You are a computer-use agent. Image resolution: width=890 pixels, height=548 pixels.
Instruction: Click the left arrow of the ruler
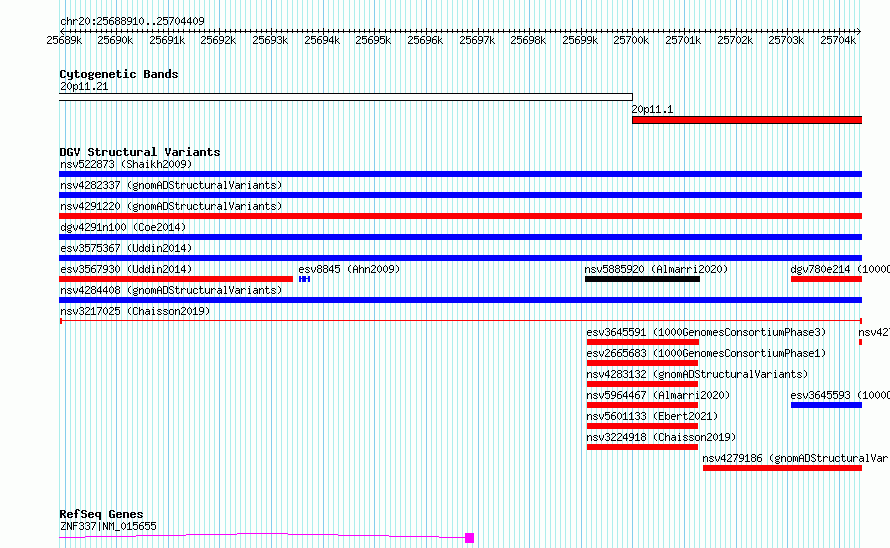pyautogui.click(x=62, y=31)
